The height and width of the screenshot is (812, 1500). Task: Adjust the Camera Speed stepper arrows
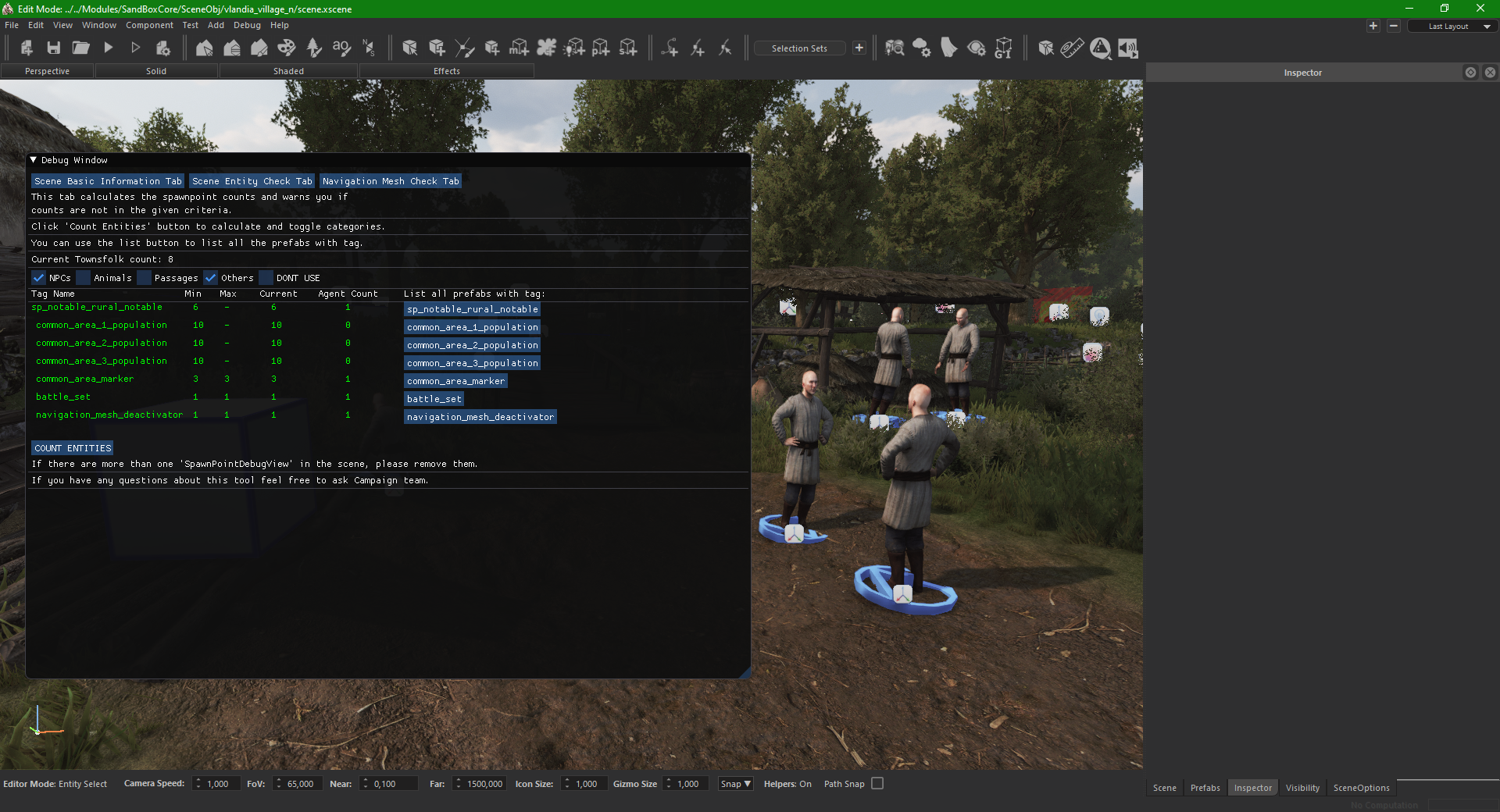tap(198, 784)
